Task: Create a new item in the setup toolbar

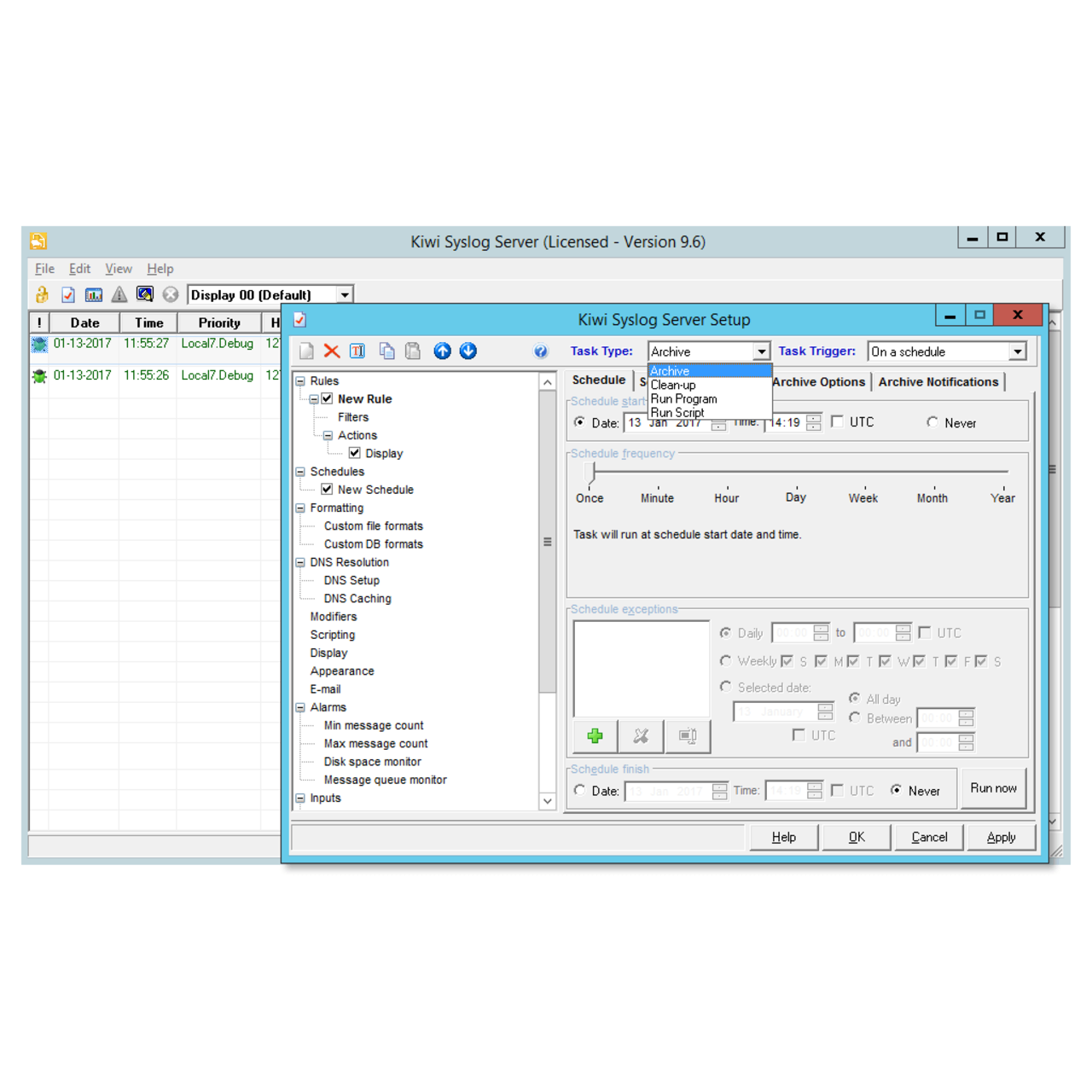Action: pos(305,351)
